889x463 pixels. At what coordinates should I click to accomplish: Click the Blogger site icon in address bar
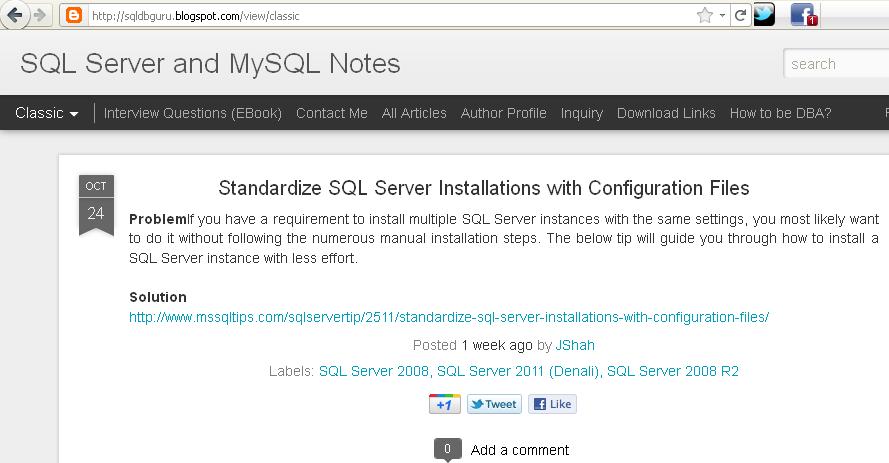point(73,15)
